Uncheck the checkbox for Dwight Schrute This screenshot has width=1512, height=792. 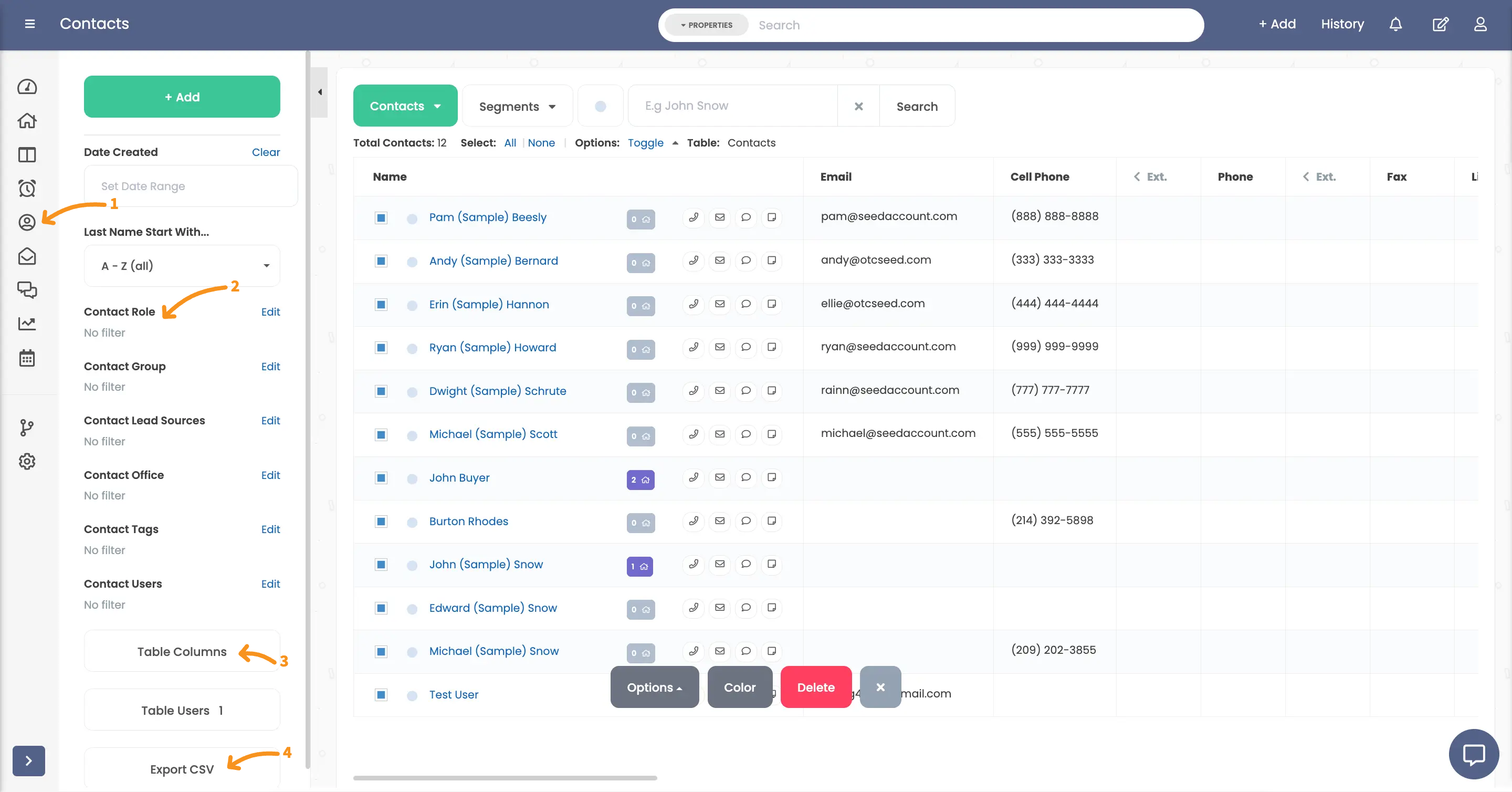pos(381,391)
